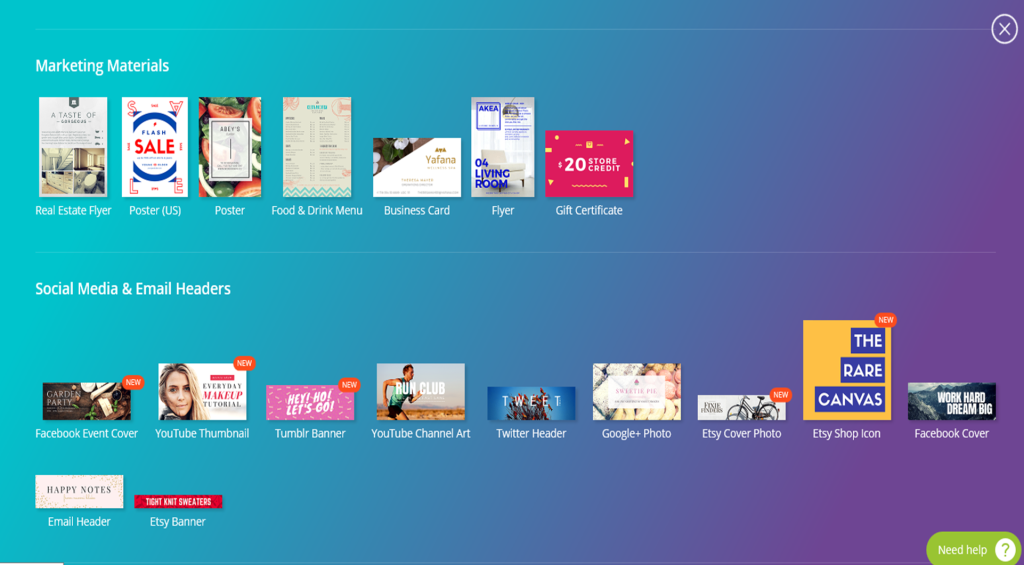1024x565 pixels.
Task: Open the Facebook Event Cover thumbnail
Action: tap(86, 401)
